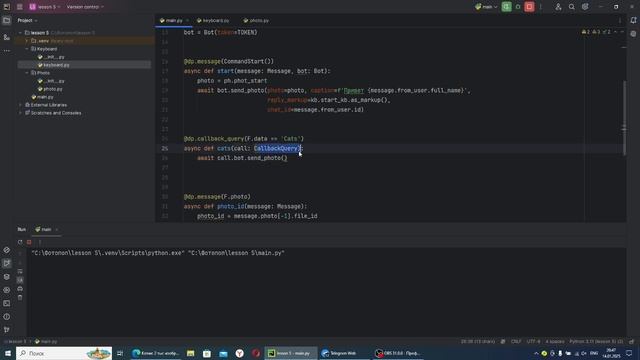
Task: Open editor tabs more options menu
Action: [x=620, y=20]
